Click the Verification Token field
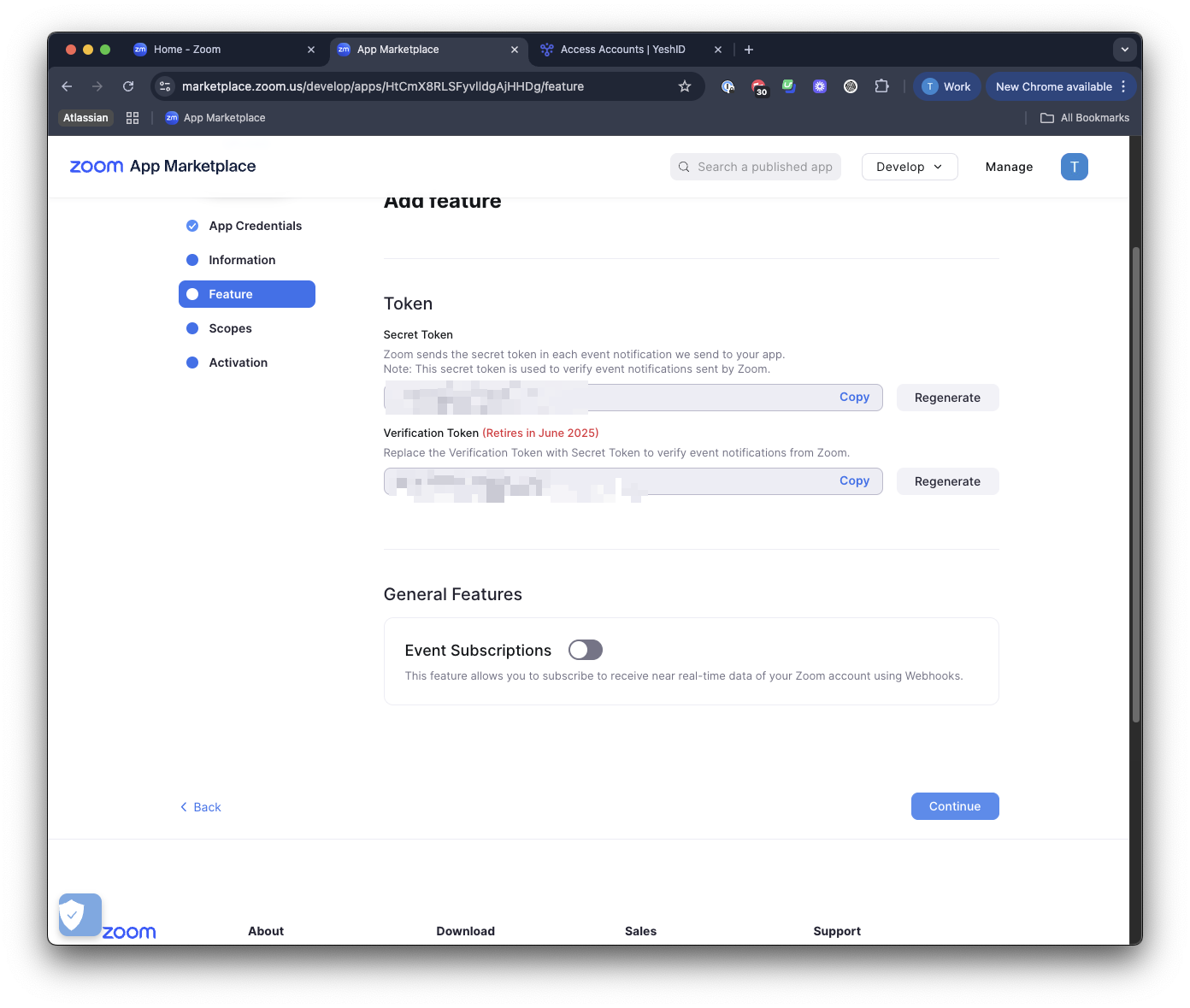The height and width of the screenshot is (1008, 1190). point(633,481)
